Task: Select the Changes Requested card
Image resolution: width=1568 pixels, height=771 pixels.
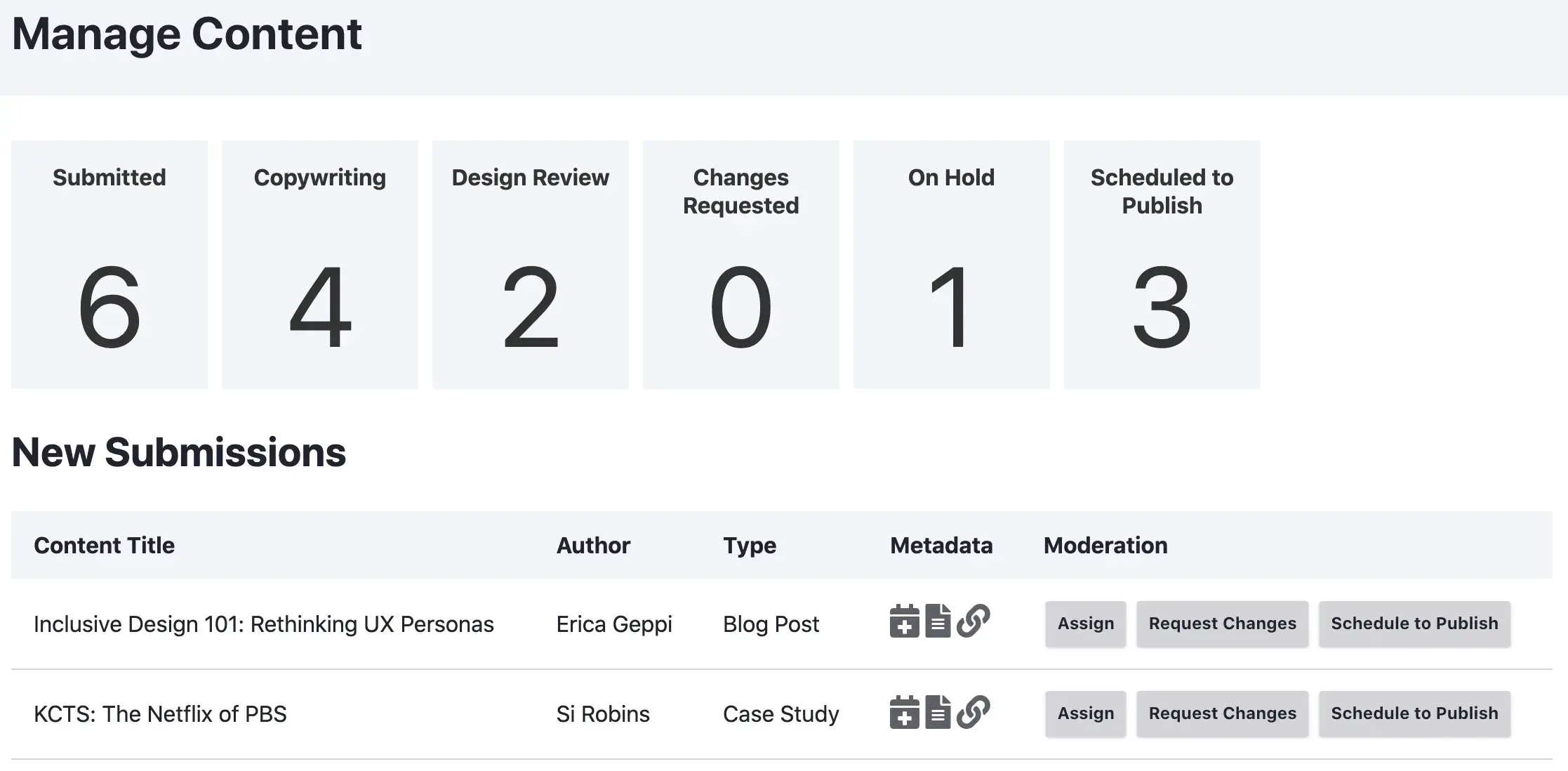Action: point(741,265)
